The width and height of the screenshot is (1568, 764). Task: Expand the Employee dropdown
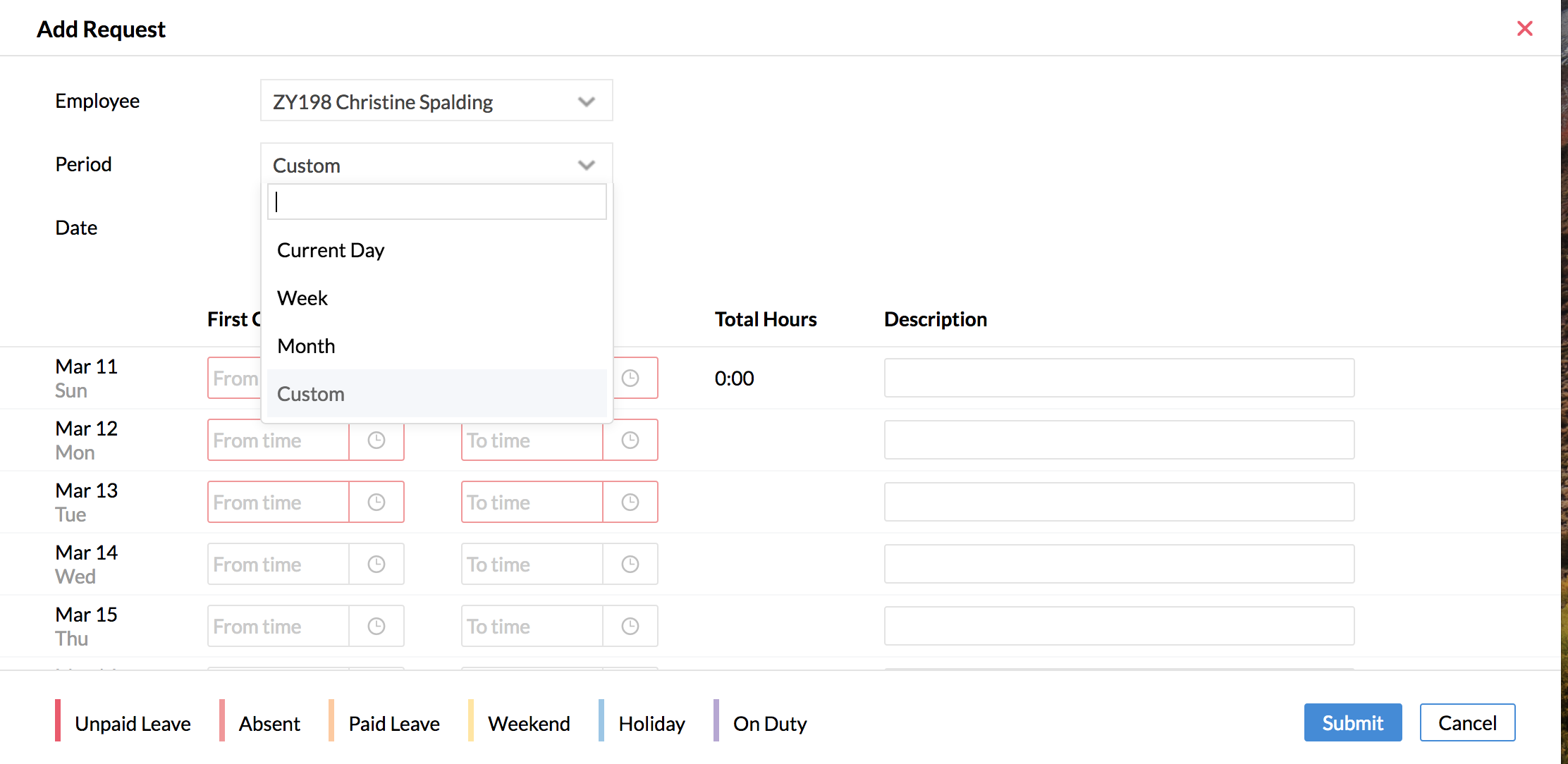586,101
